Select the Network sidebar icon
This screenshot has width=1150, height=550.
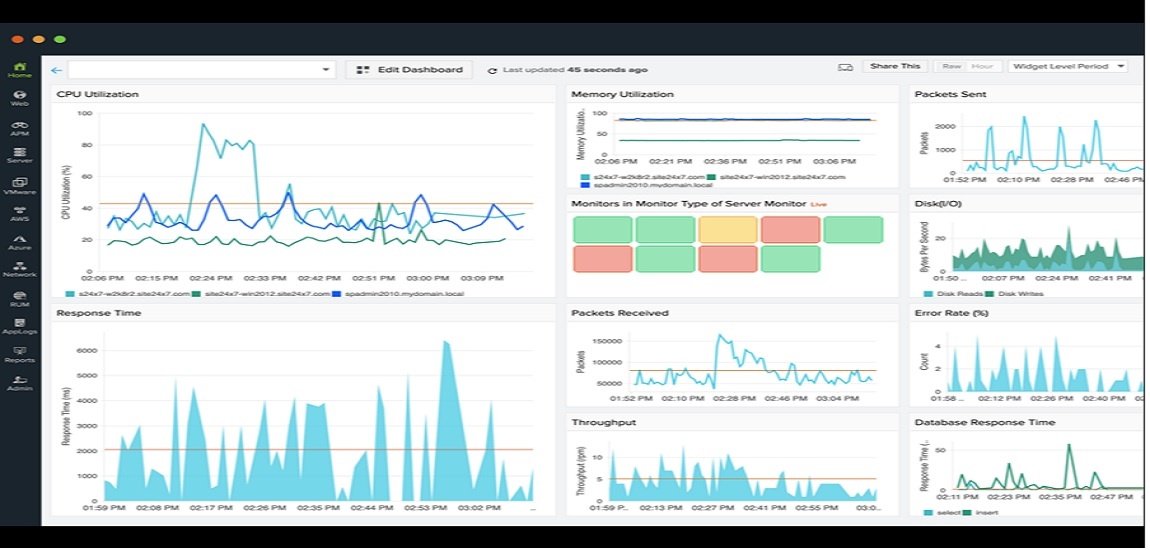[20, 270]
